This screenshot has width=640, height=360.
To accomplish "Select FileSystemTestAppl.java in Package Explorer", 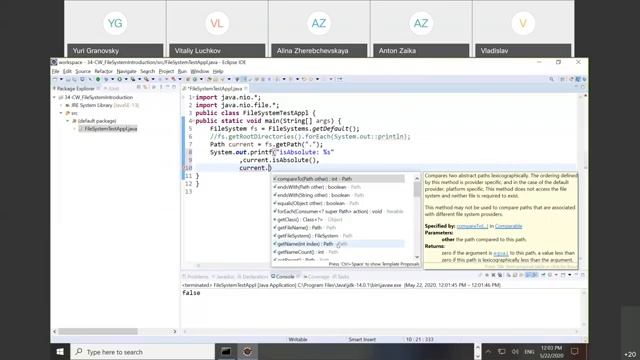I will pos(108,129).
